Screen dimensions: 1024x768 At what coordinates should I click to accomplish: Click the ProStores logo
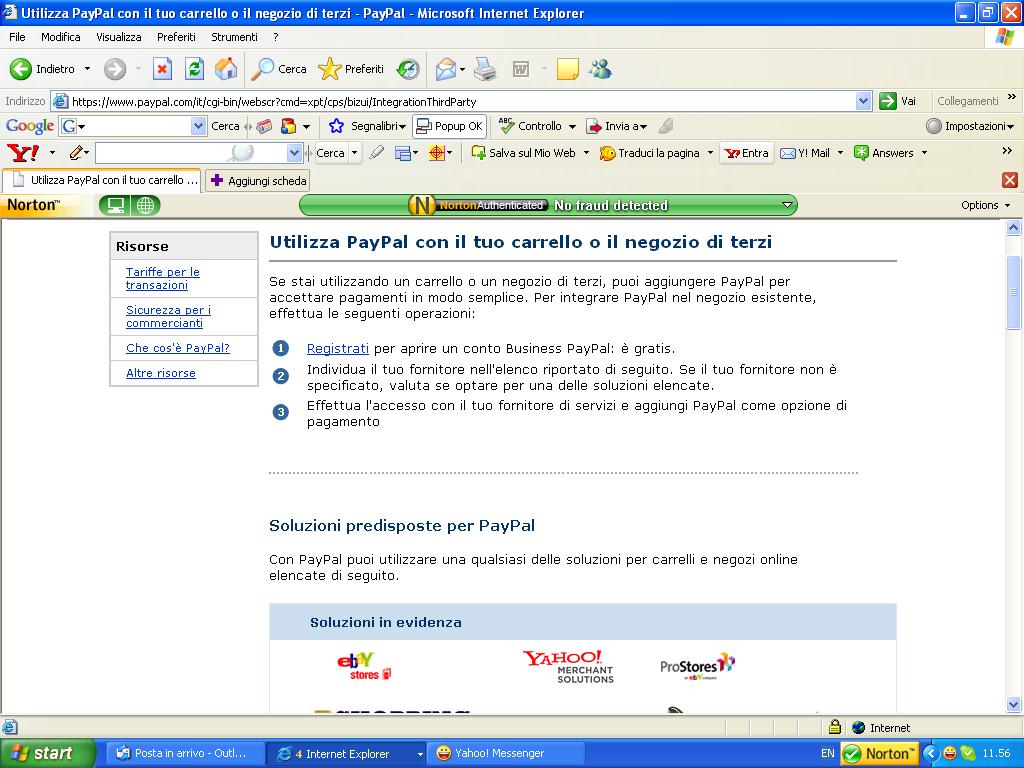click(697, 666)
